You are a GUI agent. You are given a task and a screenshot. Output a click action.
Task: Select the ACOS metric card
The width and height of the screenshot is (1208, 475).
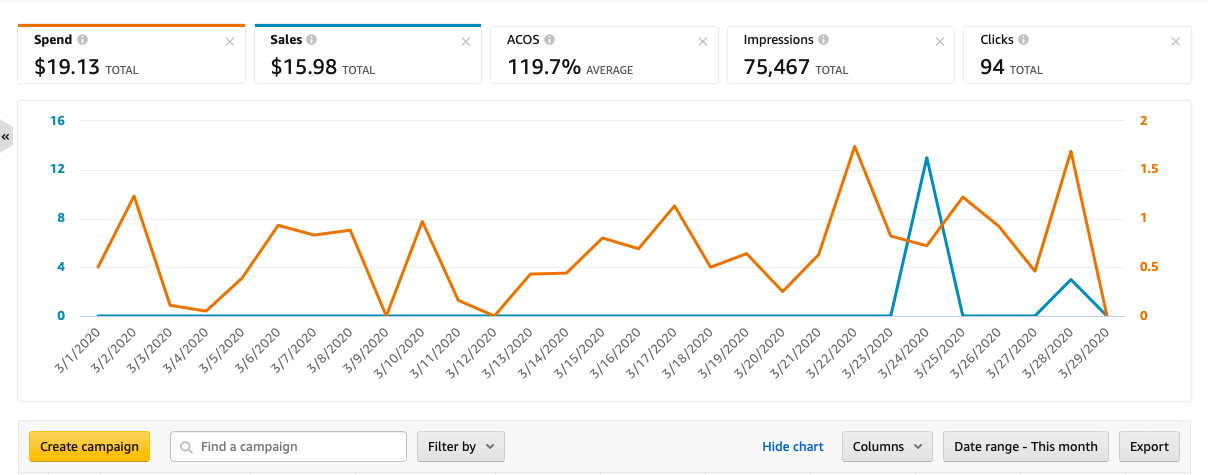click(x=603, y=56)
